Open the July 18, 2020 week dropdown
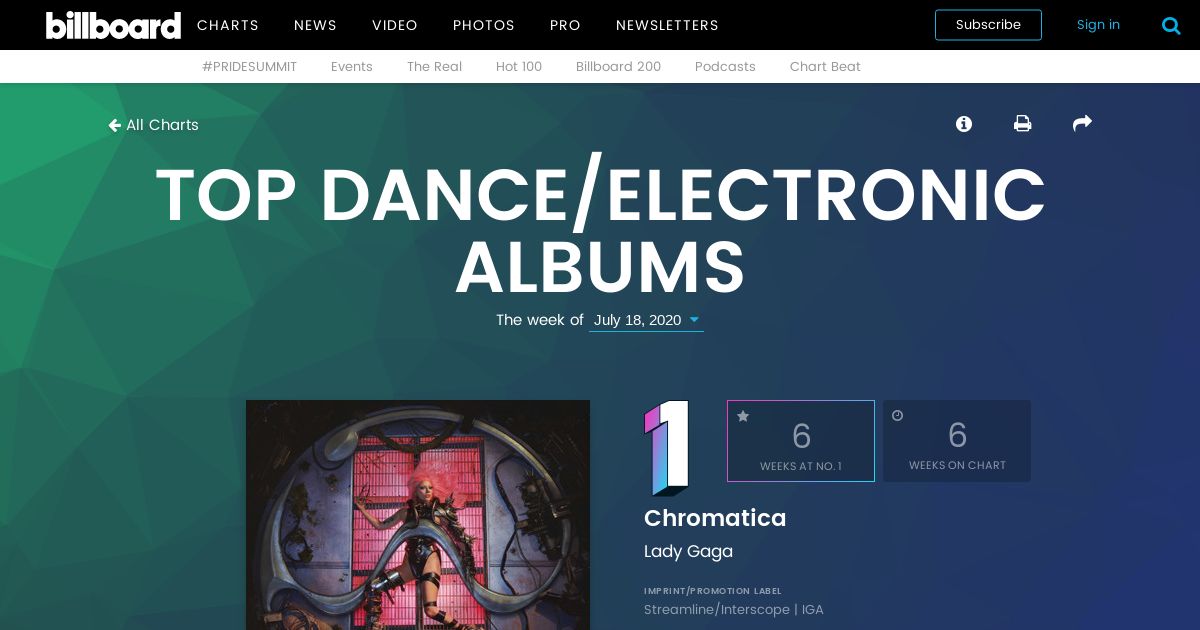 click(x=646, y=320)
